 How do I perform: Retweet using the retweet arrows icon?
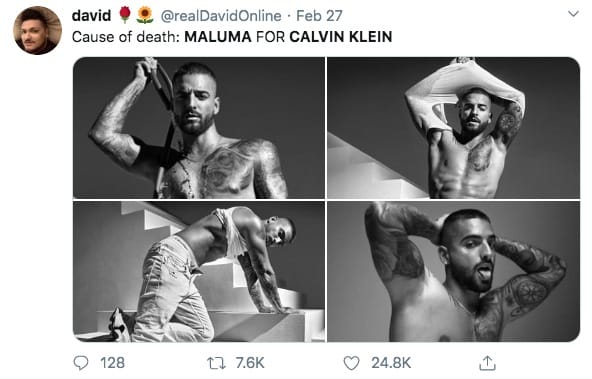pos(216,363)
